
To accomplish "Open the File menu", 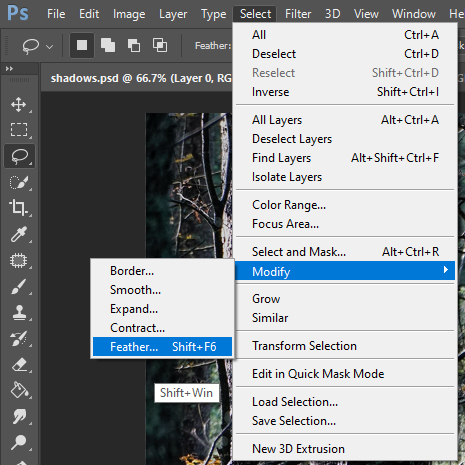I will click(56, 14).
